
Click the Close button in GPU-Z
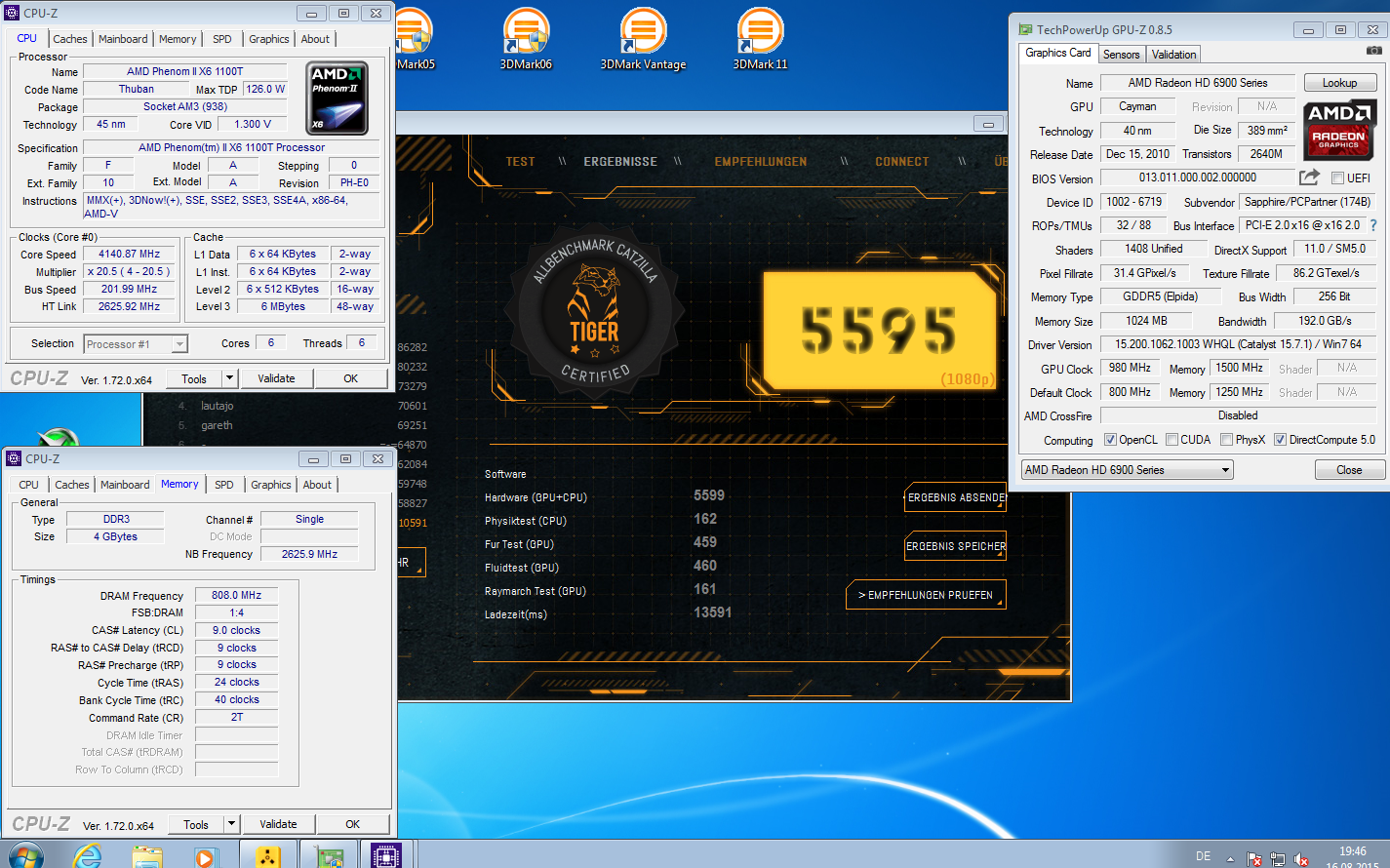click(x=1349, y=470)
